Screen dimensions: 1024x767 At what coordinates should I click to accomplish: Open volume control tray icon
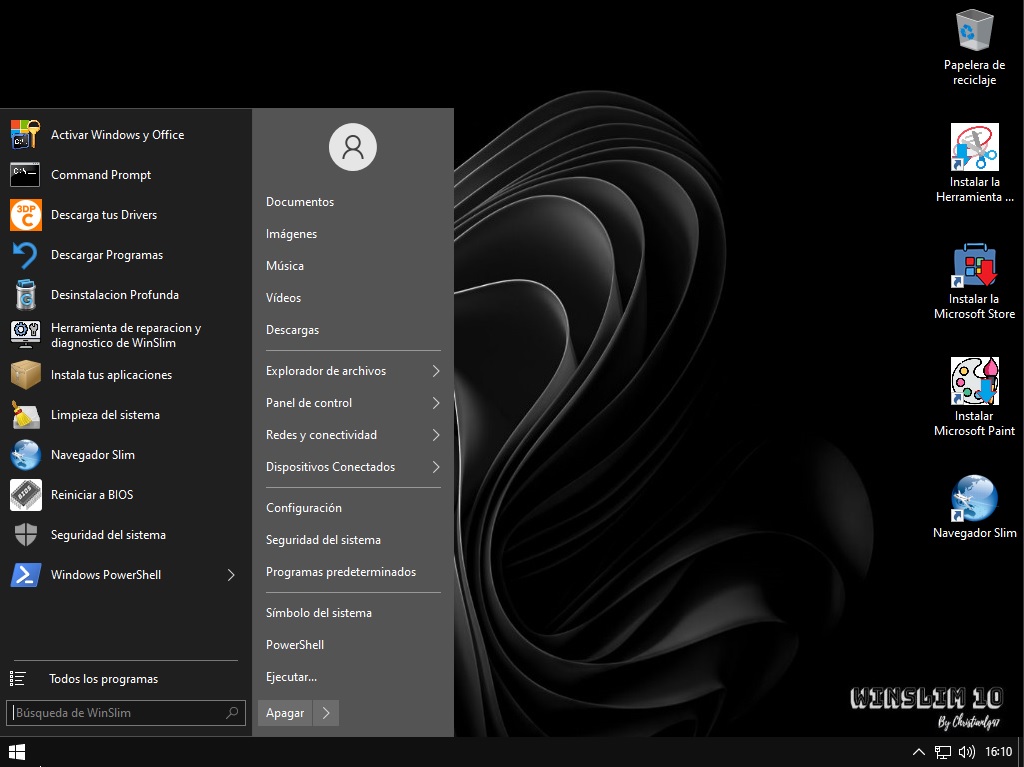coord(967,752)
